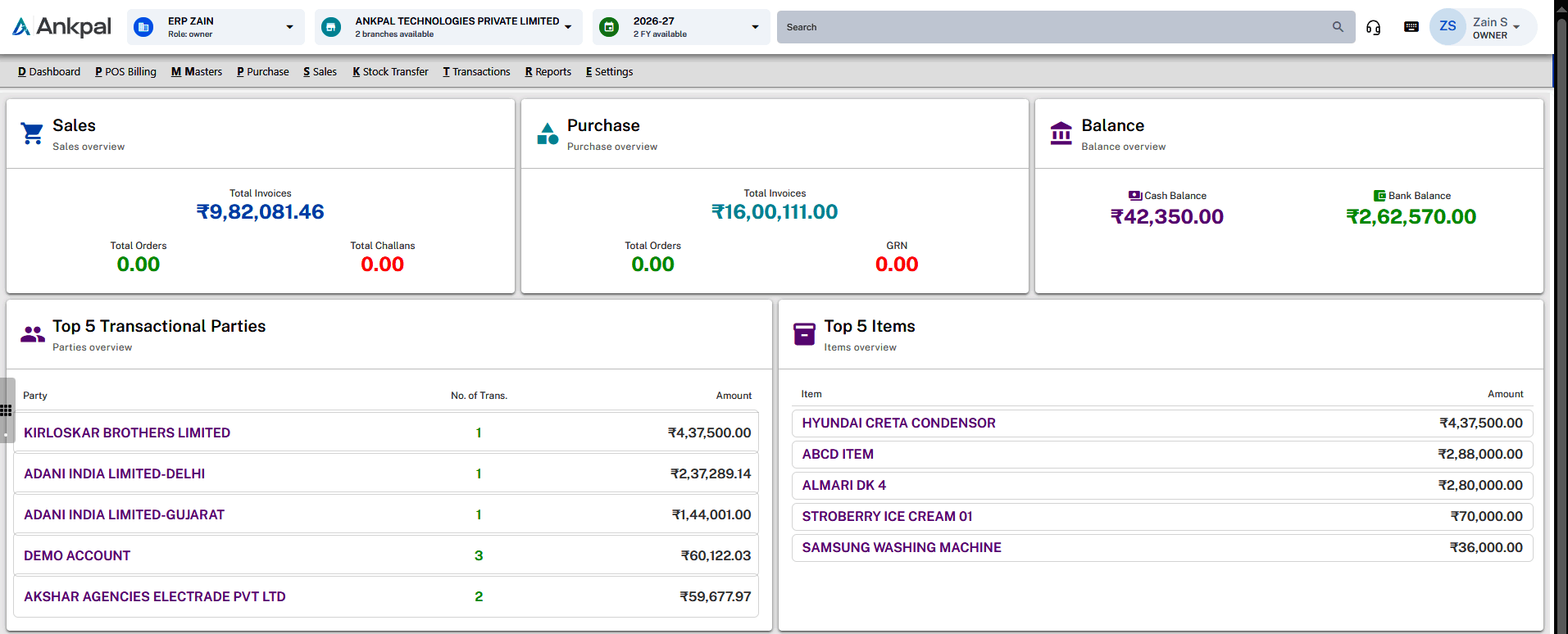Open the Reports menu

pos(548,72)
